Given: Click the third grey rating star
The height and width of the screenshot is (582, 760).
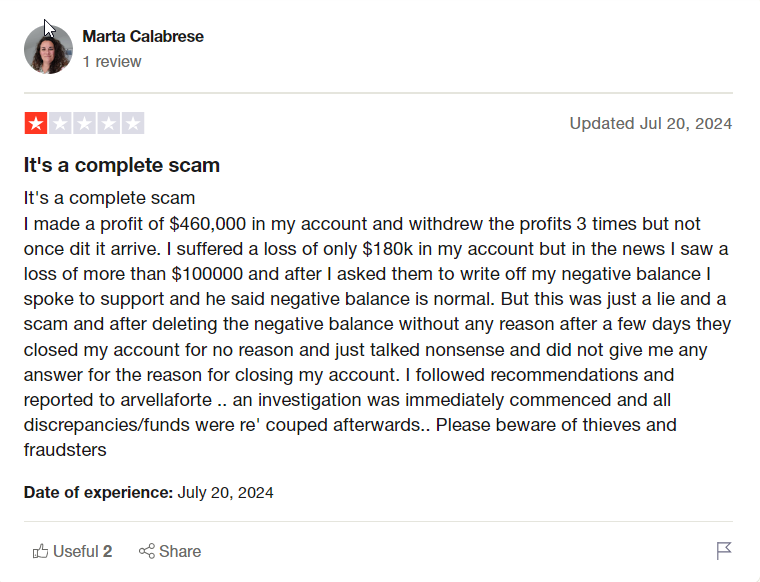Looking at the screenshot, I should tap(84, 123).
